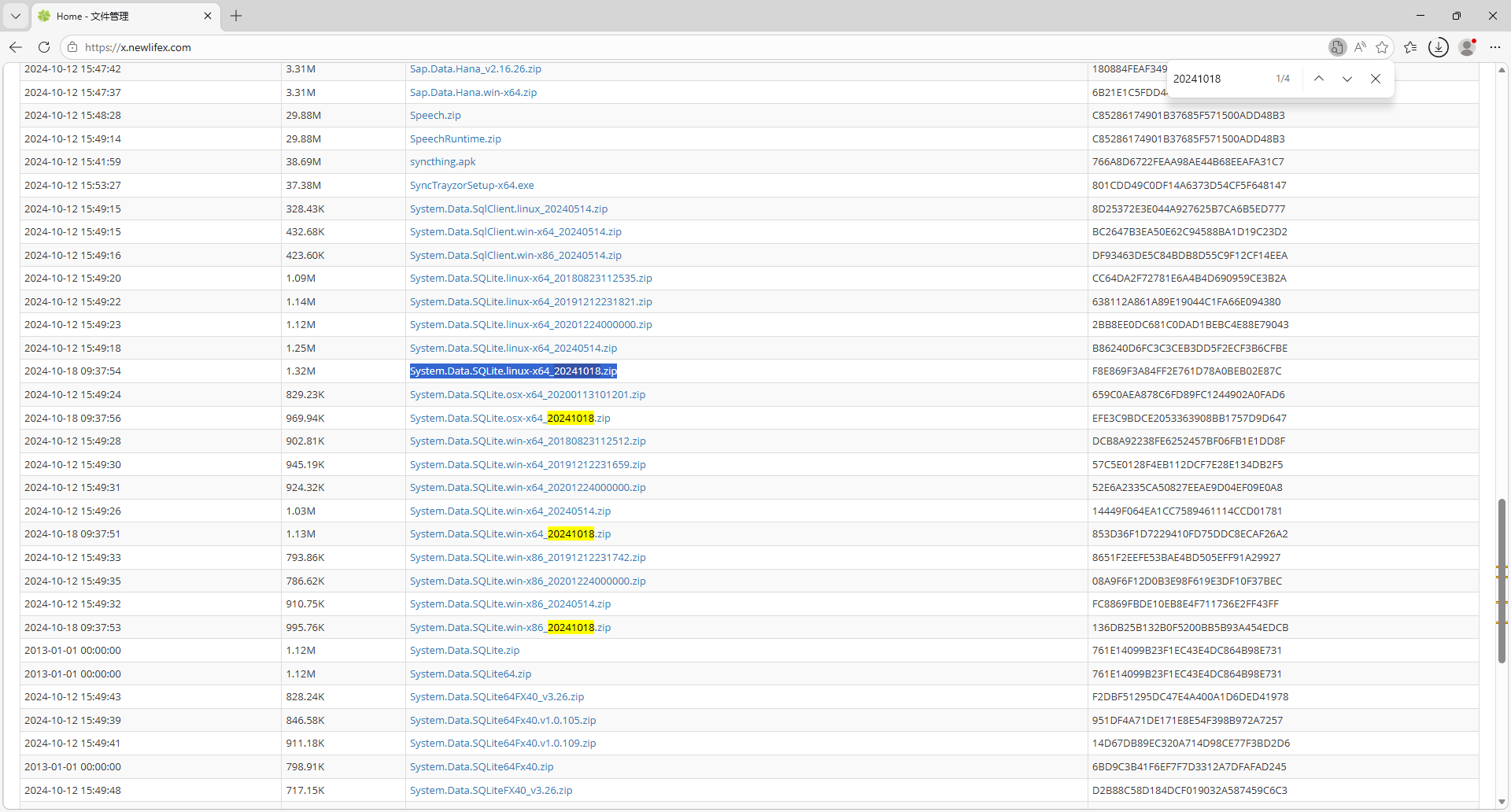Image resolution: width=1511 pixels, height=812 pixels.
Task: Jump to previous find result
Action: coord(1319,79)
